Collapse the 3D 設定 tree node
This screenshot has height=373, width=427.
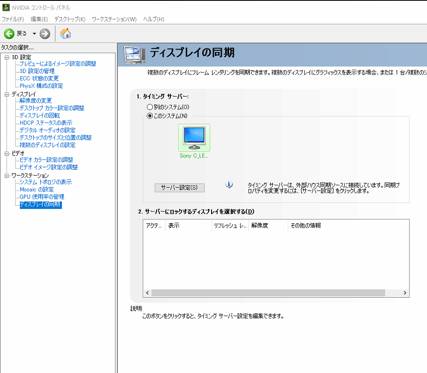(x=7, y=57)
